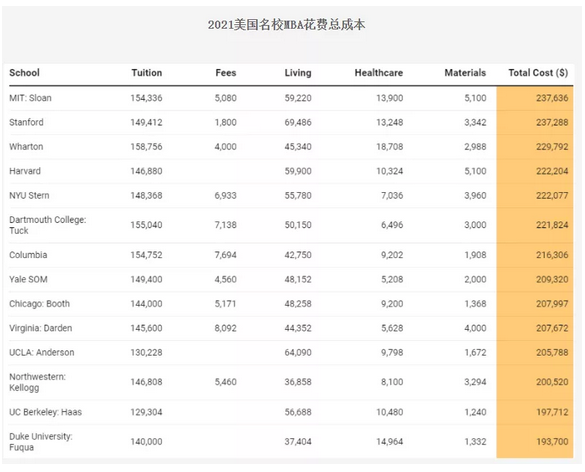
Task: Click the Tuition column header
Action: coord(147,73)
